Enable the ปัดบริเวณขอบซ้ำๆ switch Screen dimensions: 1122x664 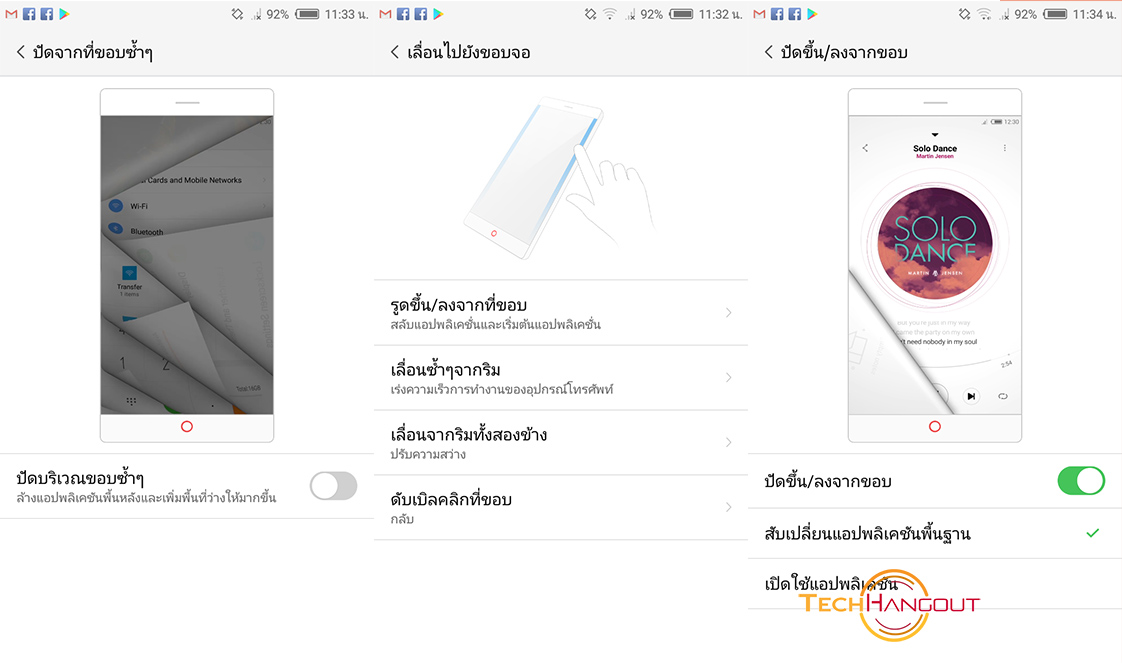tap(333, 486)
